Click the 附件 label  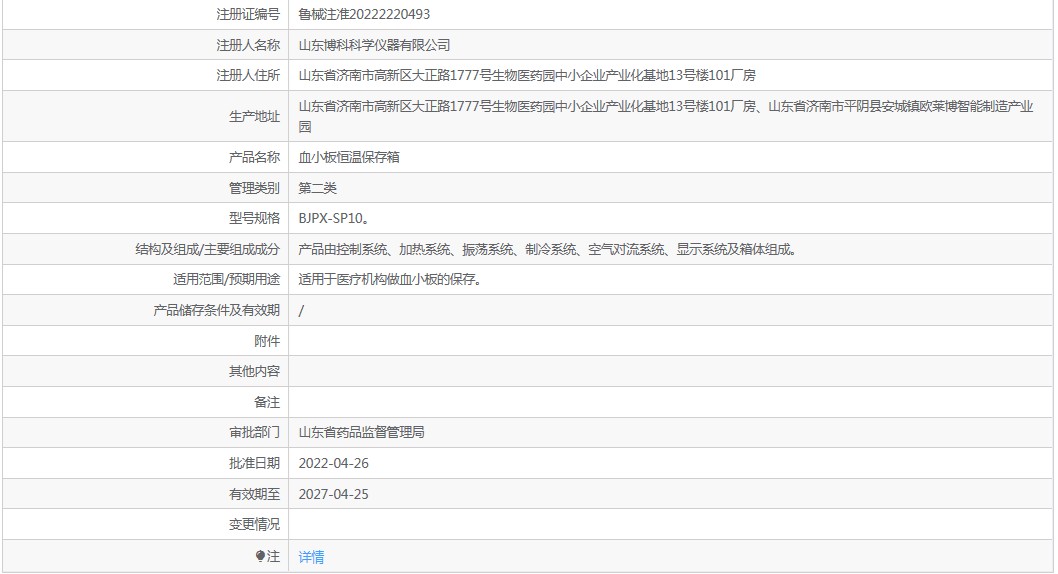267,341
